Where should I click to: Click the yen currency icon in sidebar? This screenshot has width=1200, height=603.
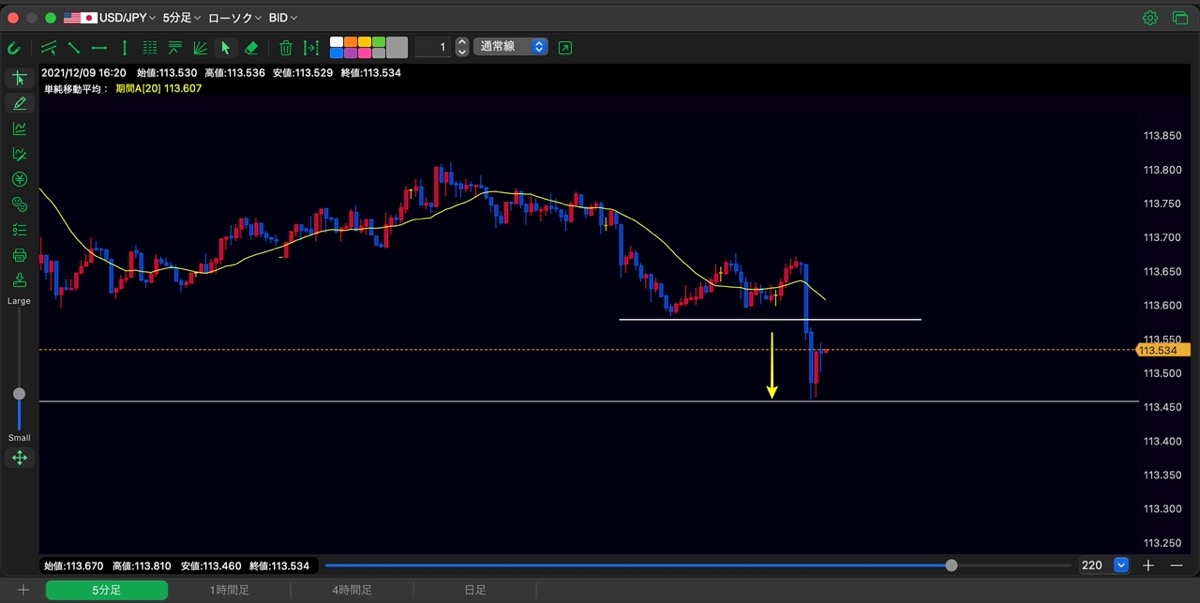click(19, 179)
